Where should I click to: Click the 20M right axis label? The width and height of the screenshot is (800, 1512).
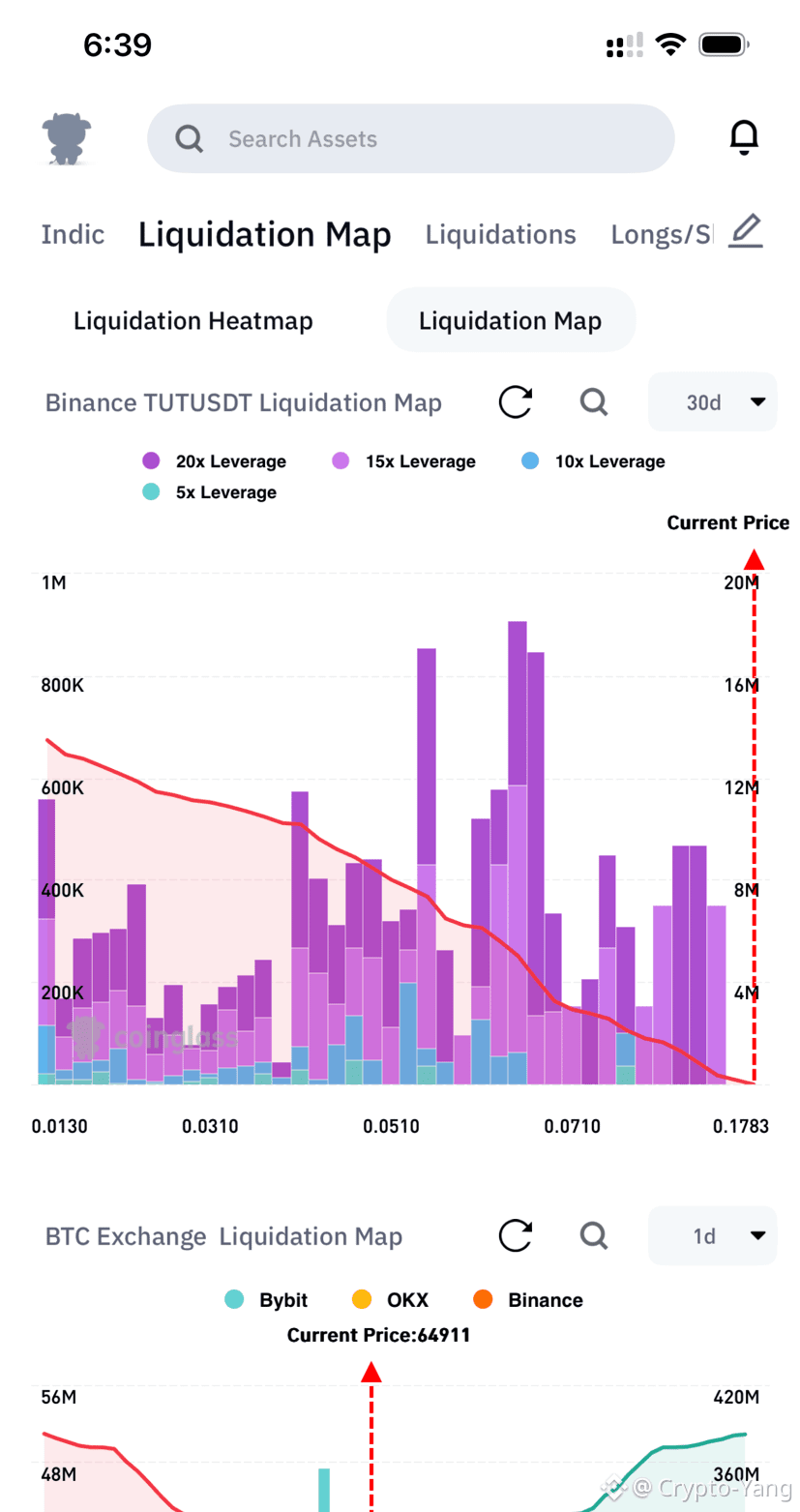[x=740, y=583]
